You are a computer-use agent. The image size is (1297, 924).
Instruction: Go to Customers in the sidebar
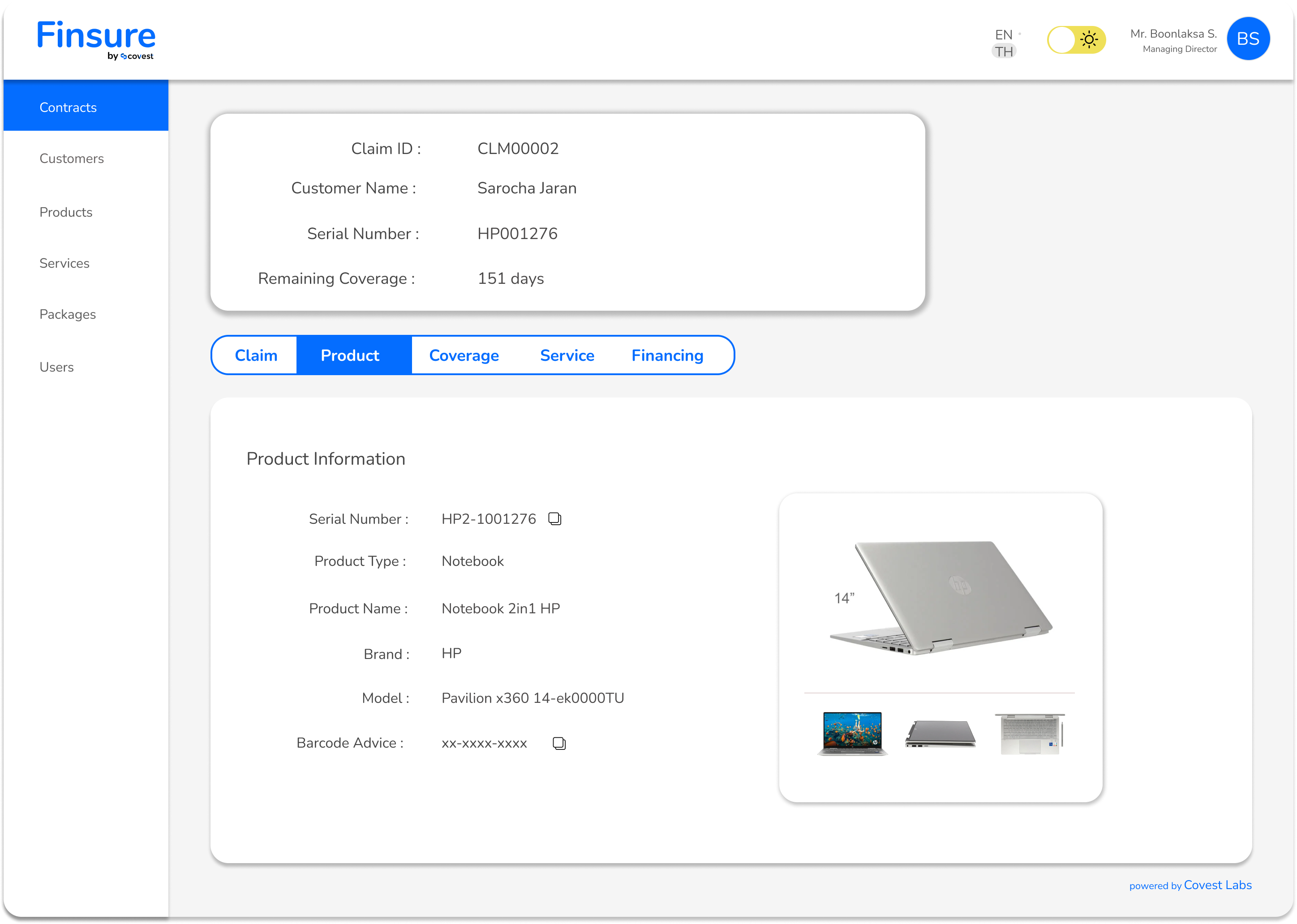[x=72, y=158]
